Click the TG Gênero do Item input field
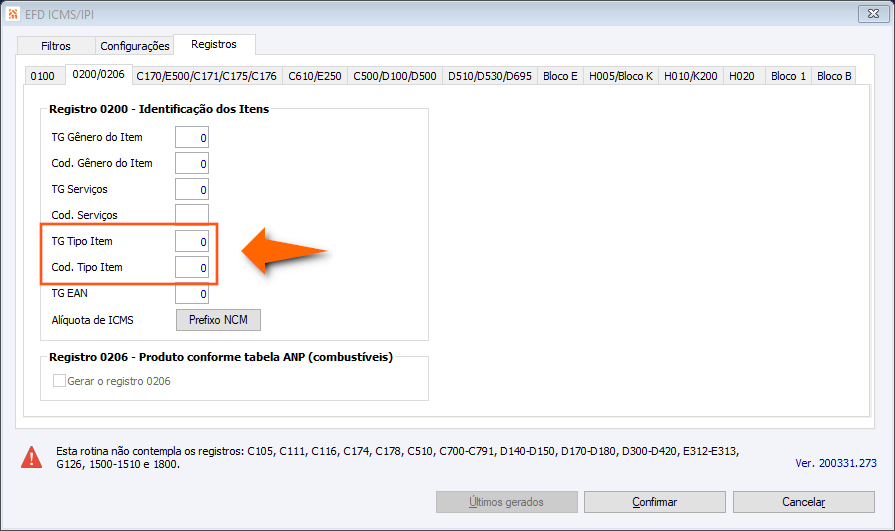 (192, 138)
